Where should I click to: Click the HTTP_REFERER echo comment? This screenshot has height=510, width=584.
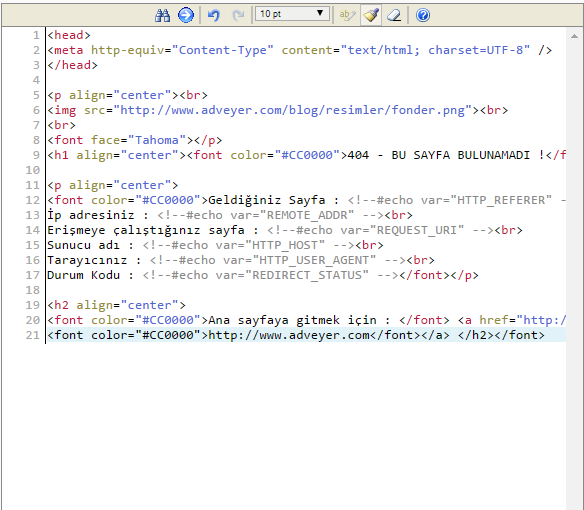click(457, 200)
